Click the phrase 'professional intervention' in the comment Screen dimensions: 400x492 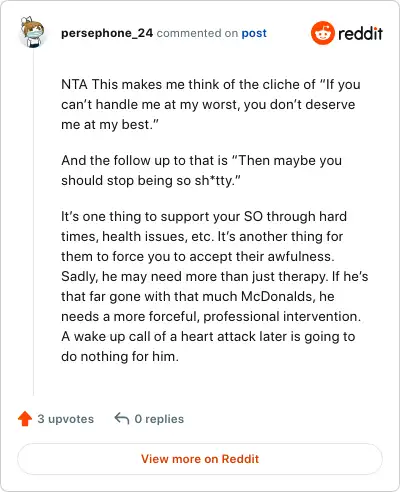[282, 316]
